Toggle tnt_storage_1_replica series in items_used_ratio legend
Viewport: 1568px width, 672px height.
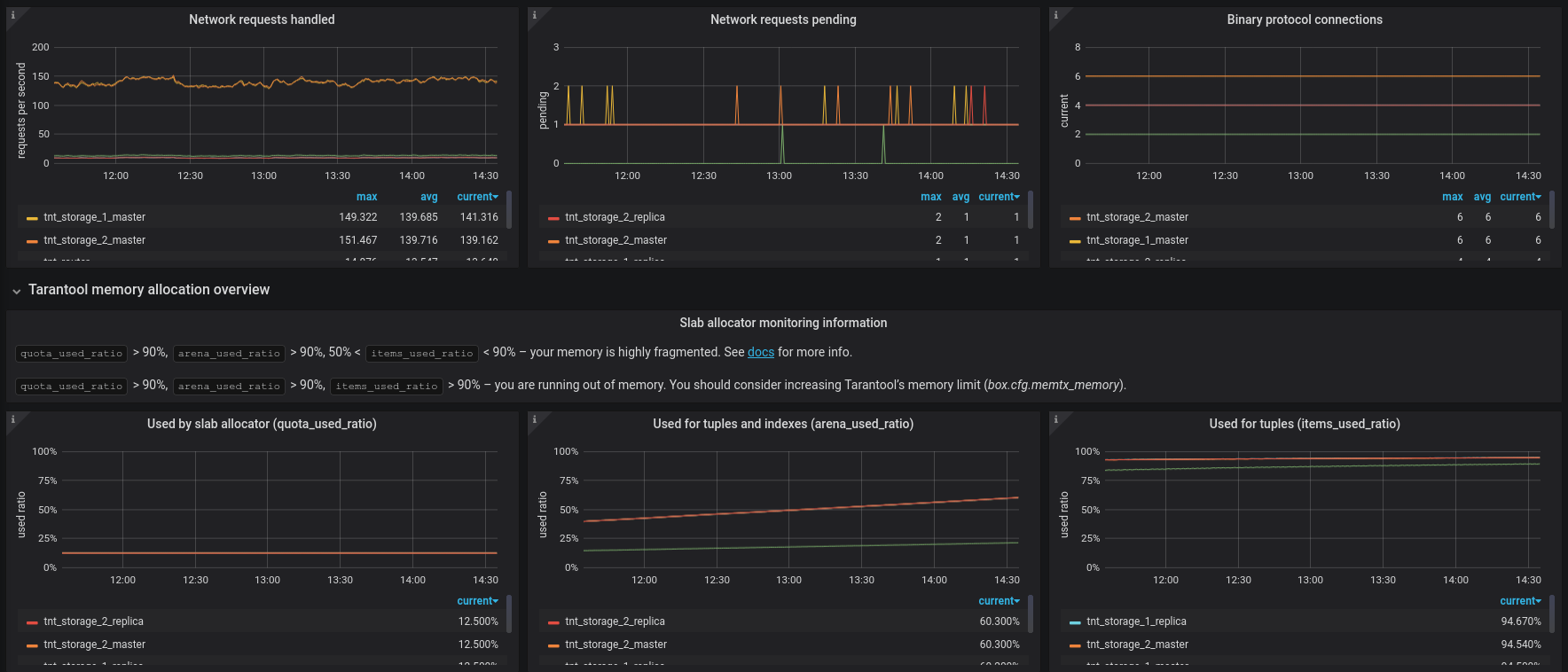(x=1136, y=621)
